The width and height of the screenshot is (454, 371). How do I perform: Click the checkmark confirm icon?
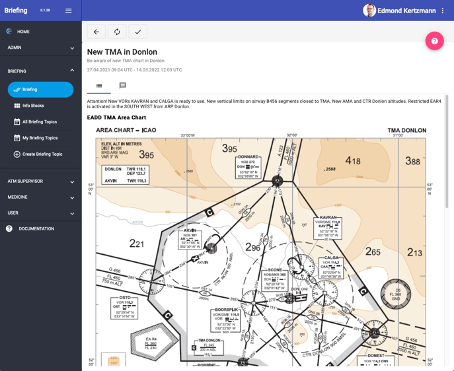pyautogui.click(x=138, y=32)
